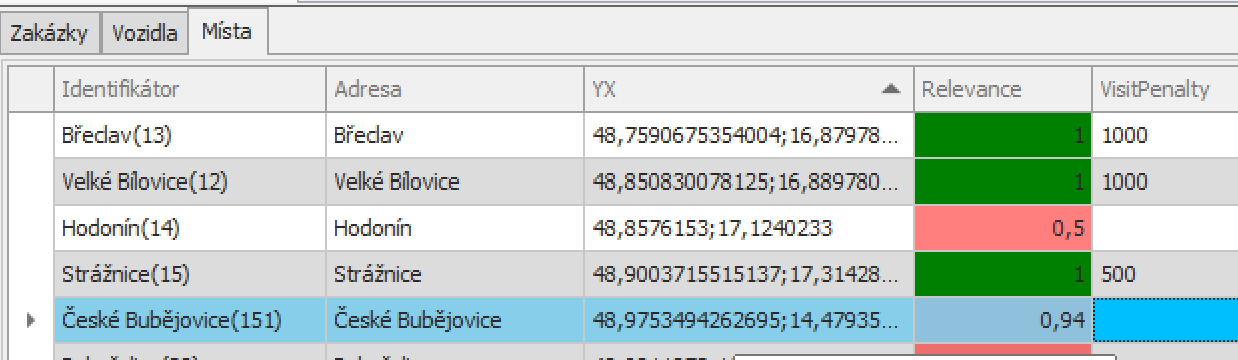
Task: Click the Hodonín YX coordinates cell
Action: point(749,228)
